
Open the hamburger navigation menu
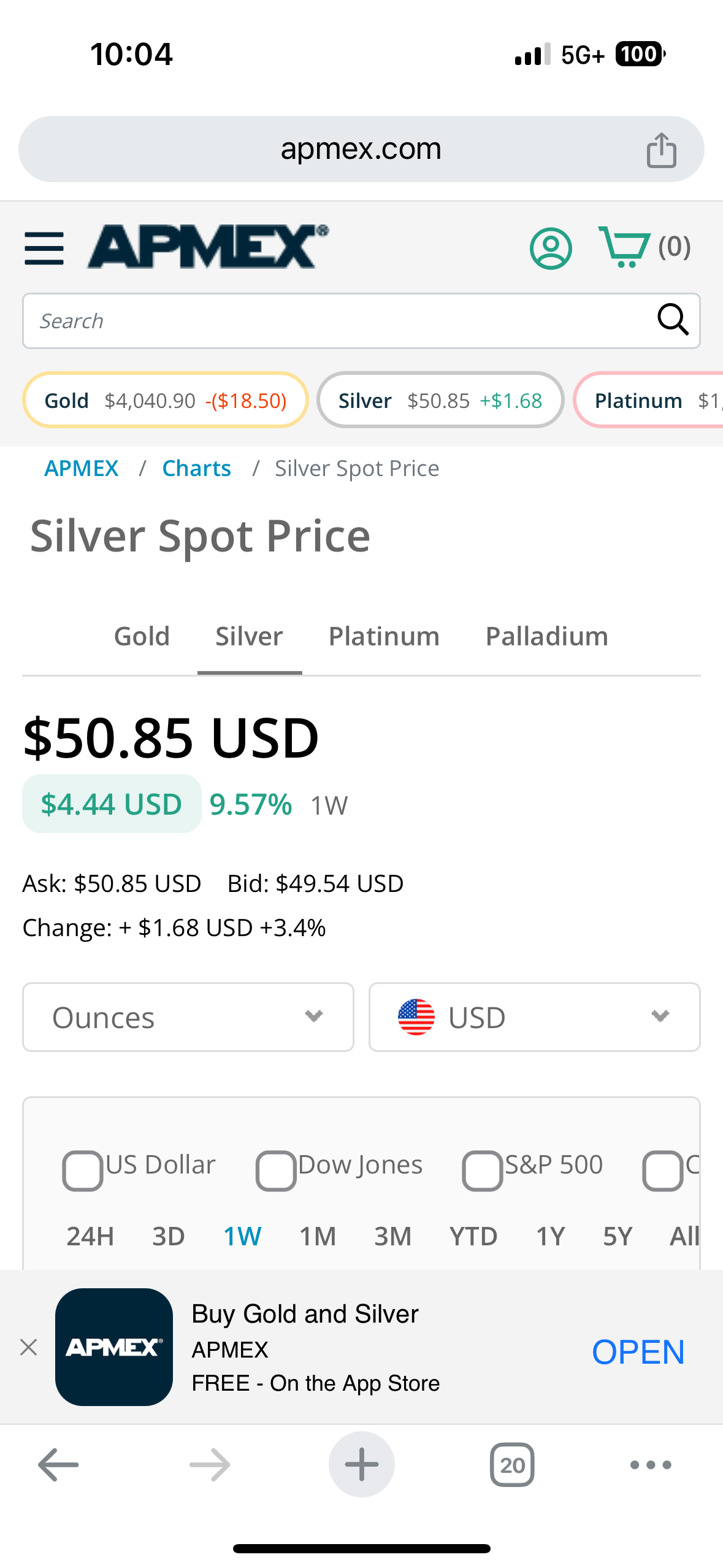[44, 248]
